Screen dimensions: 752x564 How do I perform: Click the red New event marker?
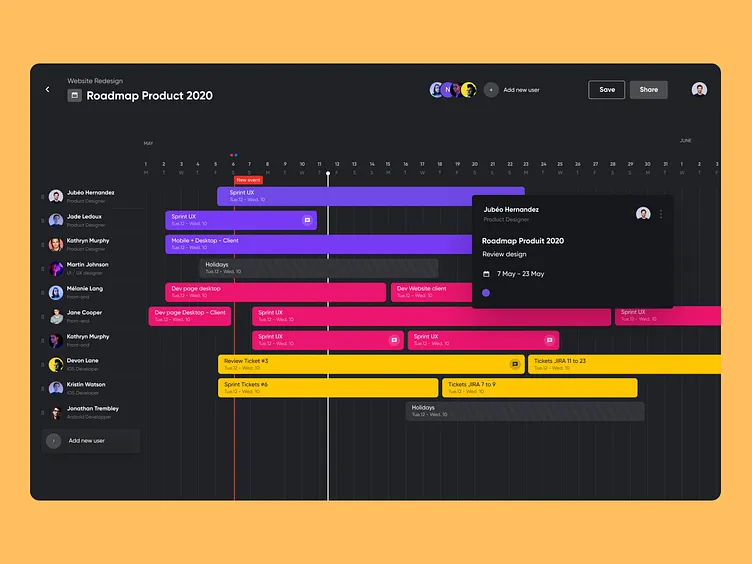click(248, 180)
